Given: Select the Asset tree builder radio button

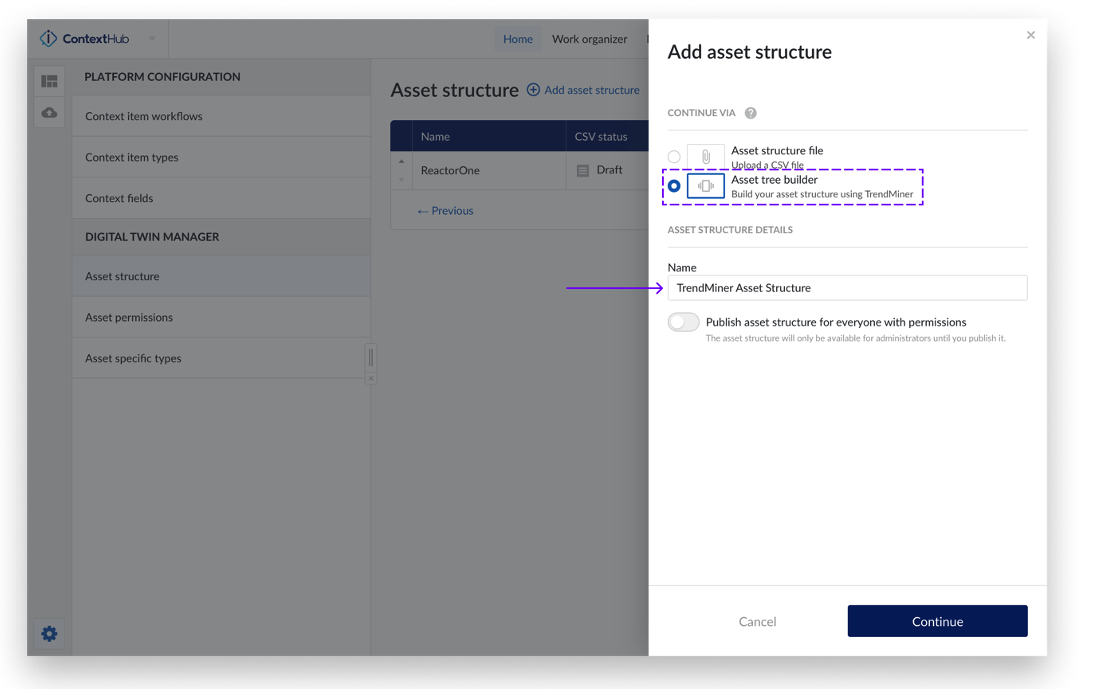Looking at the screenshot, I should point(674,186).
